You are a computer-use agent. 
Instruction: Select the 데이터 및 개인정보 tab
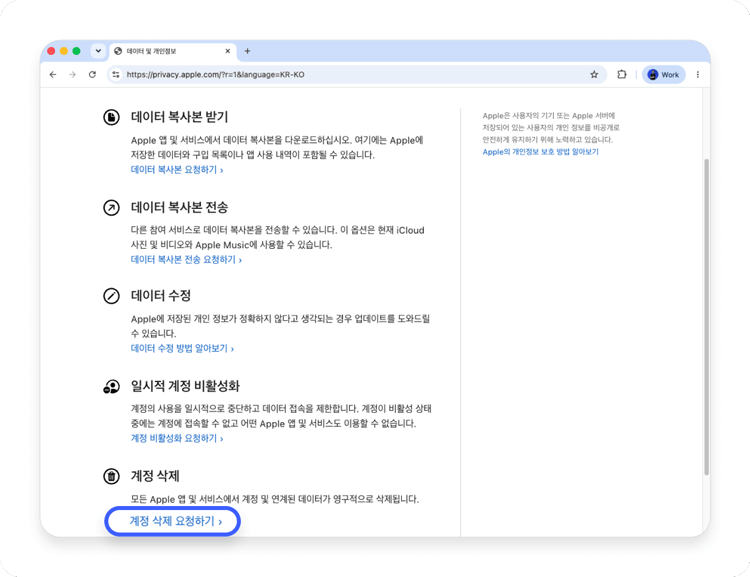(x=173, y=51)
